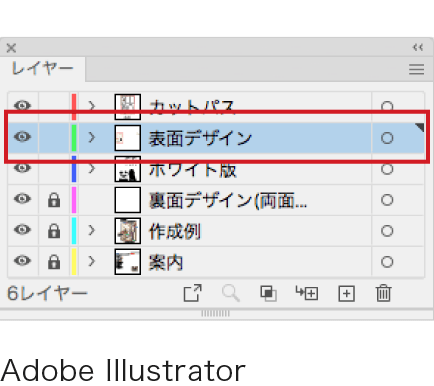This screenshot has height=386, width=434.
Task: Click magenta color bar of 裏面デザイン layer
Action: tap(74, 200)
